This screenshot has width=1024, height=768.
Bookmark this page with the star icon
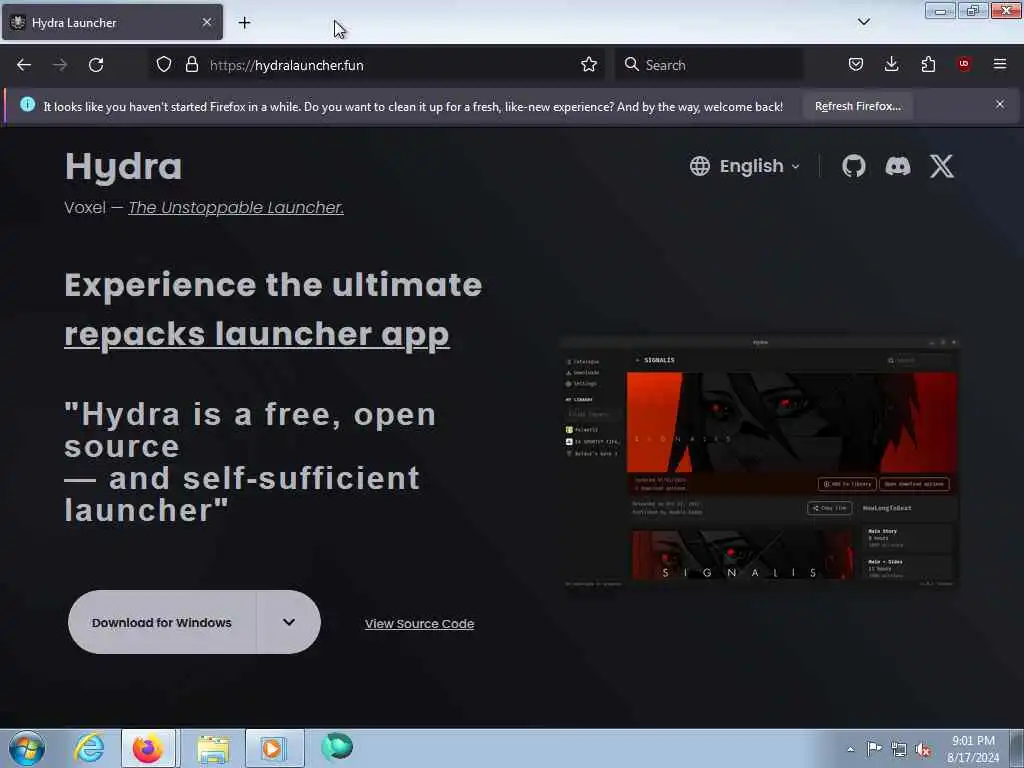tap(589, 64)
